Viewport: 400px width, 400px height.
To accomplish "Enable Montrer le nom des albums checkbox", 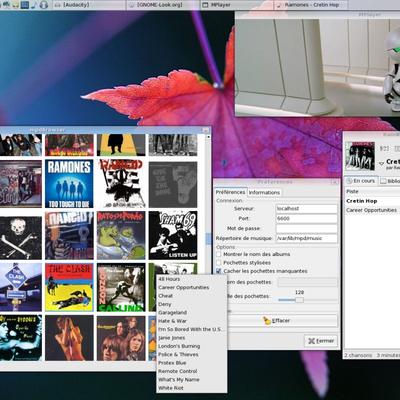I will point(219,254).
